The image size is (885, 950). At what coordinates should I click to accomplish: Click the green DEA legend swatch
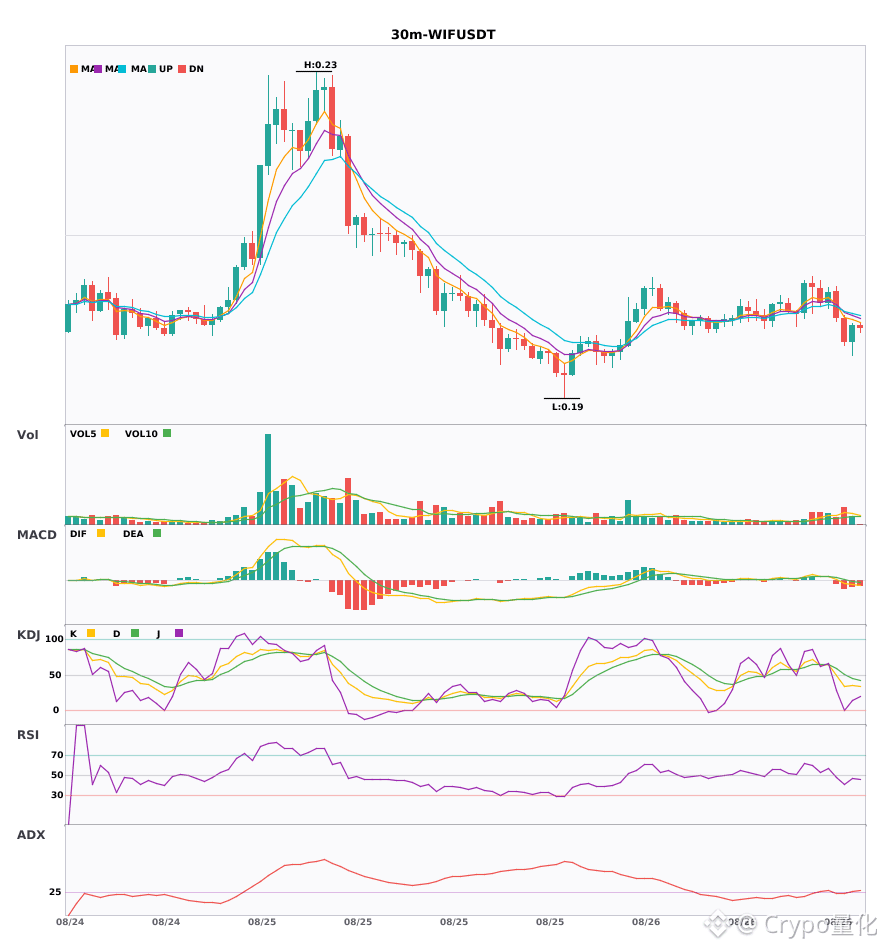[x=157, y=533]
